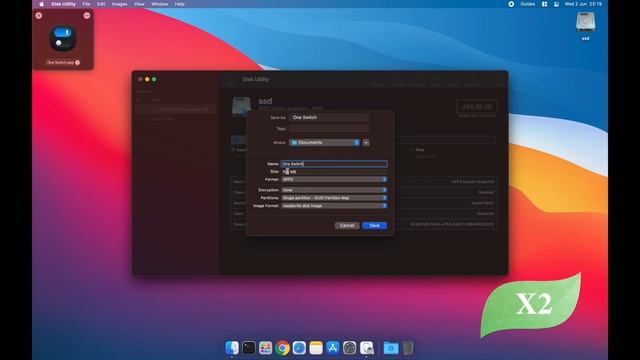Image resolution: width=640 pixels, height=360 pixels.
Task: Open the blue Downloads folder in the Dock
Action: (391, 348)
